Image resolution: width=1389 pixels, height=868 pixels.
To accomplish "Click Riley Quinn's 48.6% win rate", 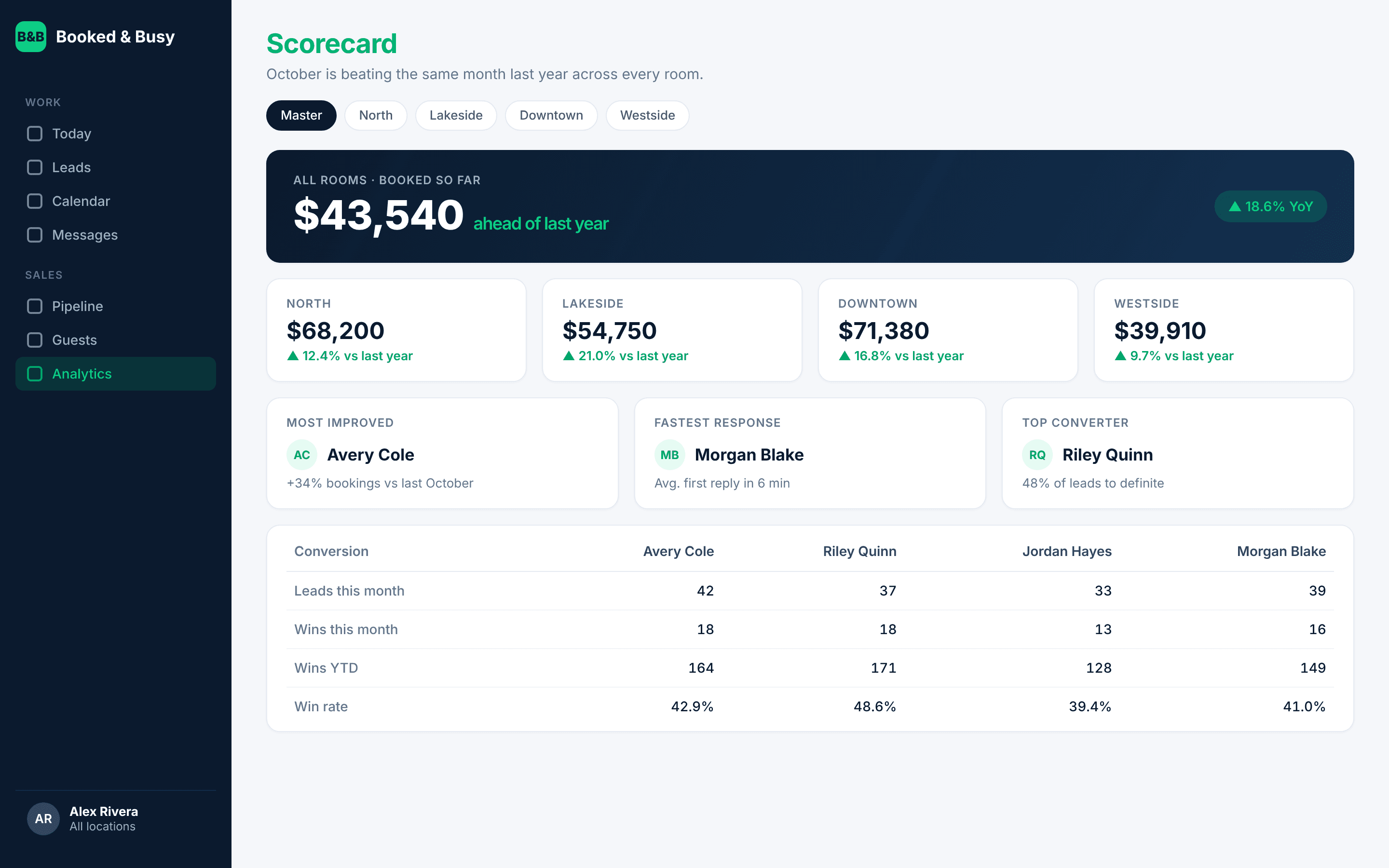I will (875, 706).
